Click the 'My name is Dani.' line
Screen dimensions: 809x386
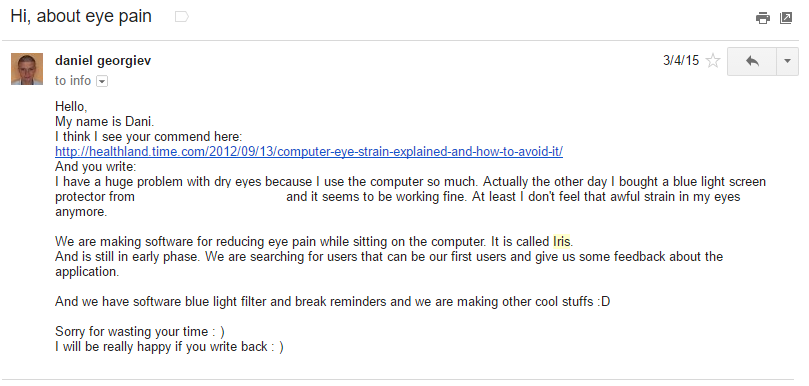pyautogui.click(x=105, y=122)
